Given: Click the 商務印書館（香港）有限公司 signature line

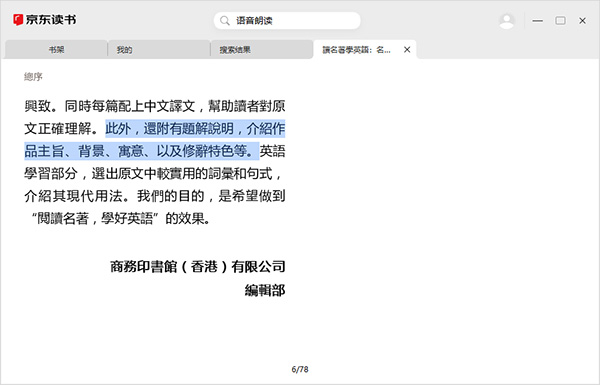Looking at the screenshot, I should [198, 266].
